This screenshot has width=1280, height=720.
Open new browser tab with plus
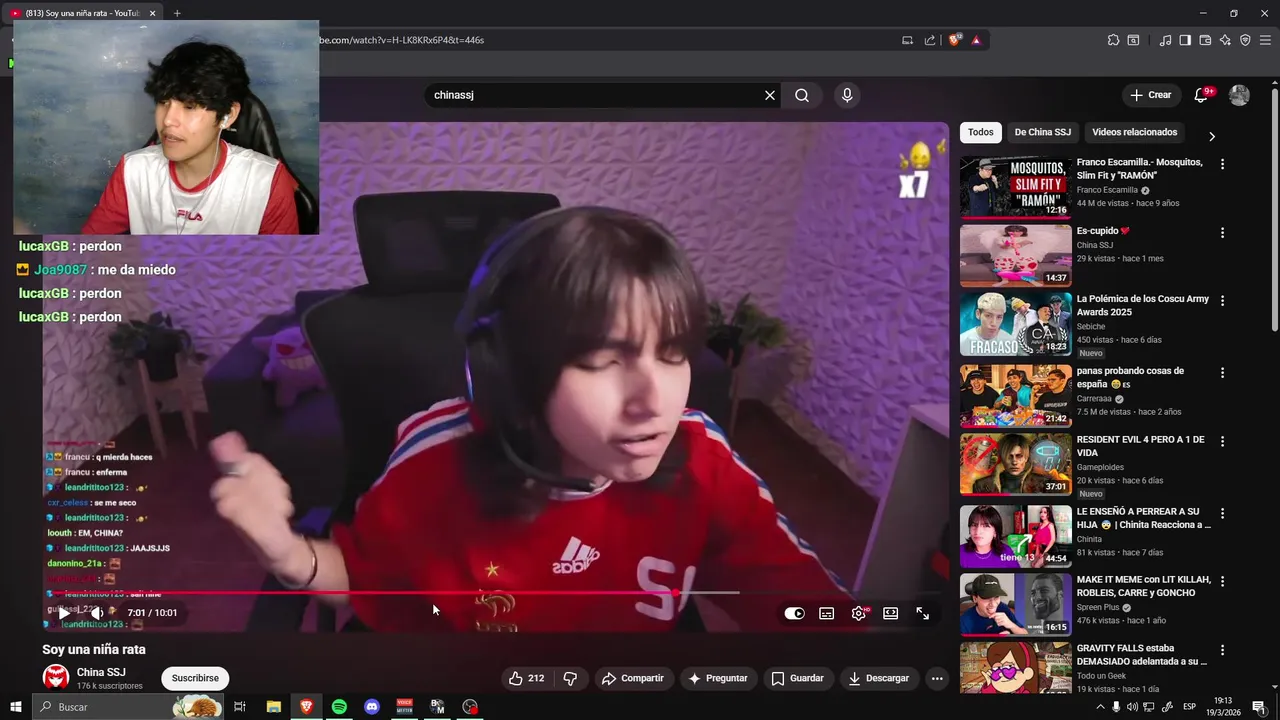point(177,13)
